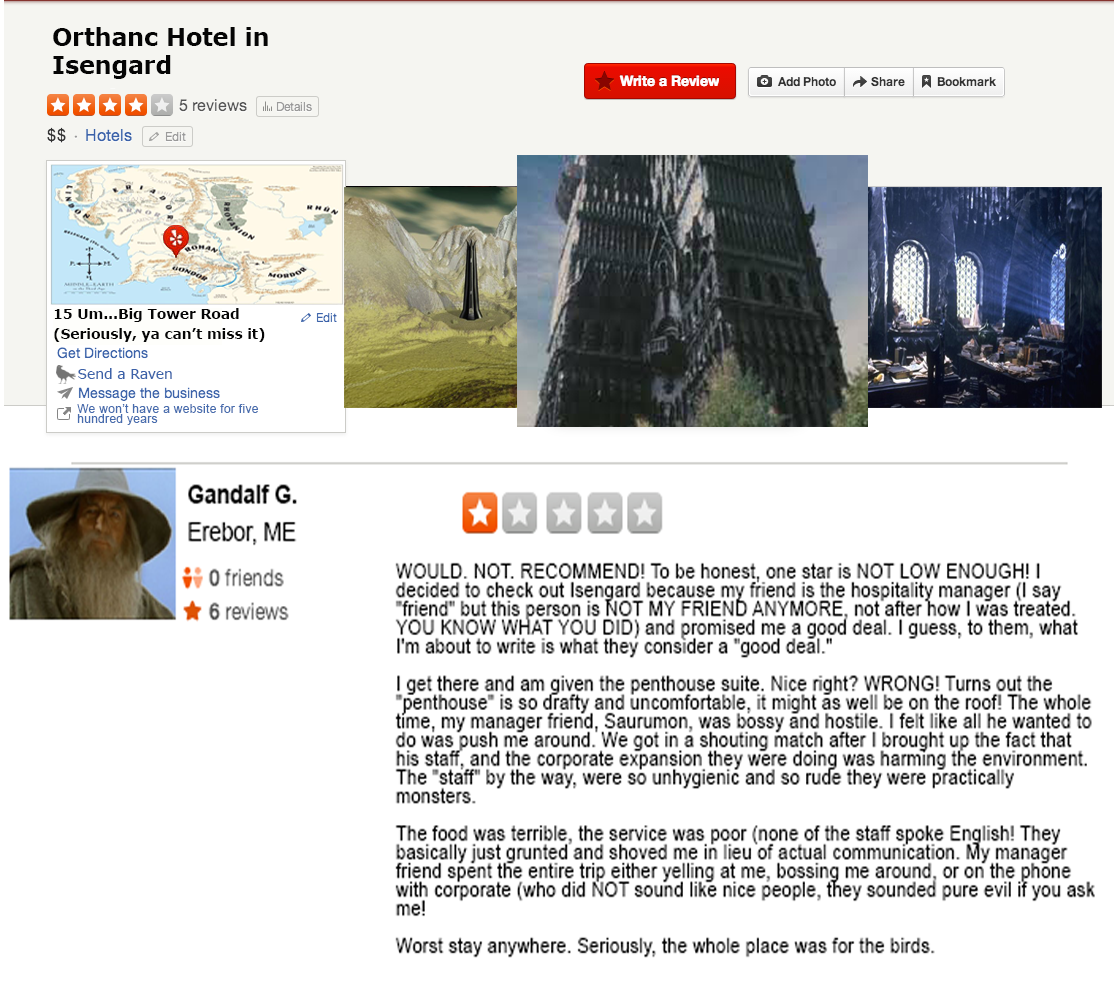The height and width of the screenshot is (999, 1117).
Task: Click the red map pin on map
Action: pos(175,240)
